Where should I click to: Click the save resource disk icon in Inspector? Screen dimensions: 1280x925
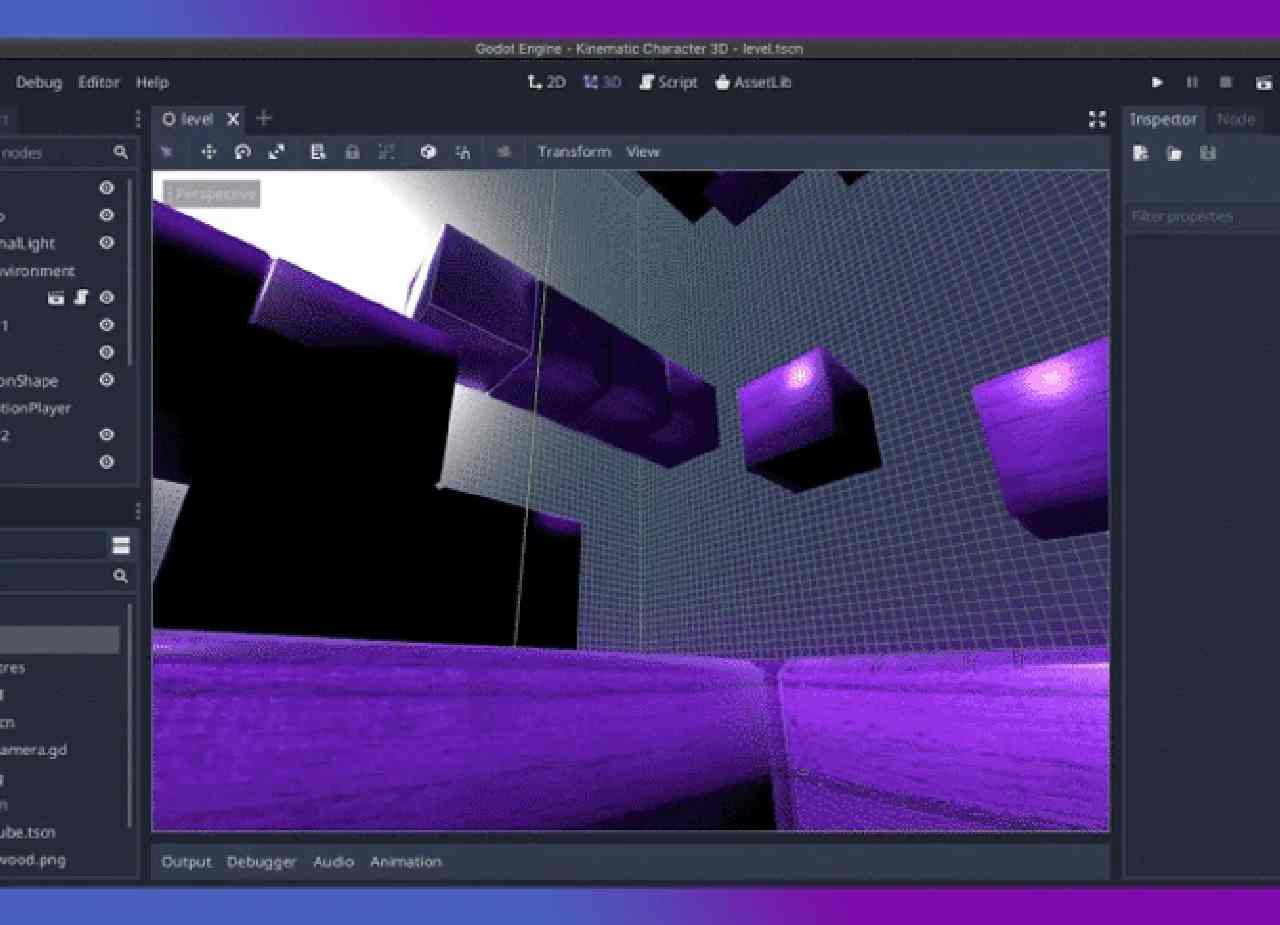[1208, 153]
